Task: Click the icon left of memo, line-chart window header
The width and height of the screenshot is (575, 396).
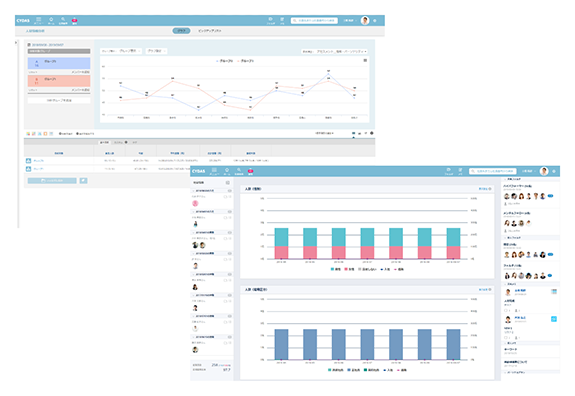Action: pos(270,20)
